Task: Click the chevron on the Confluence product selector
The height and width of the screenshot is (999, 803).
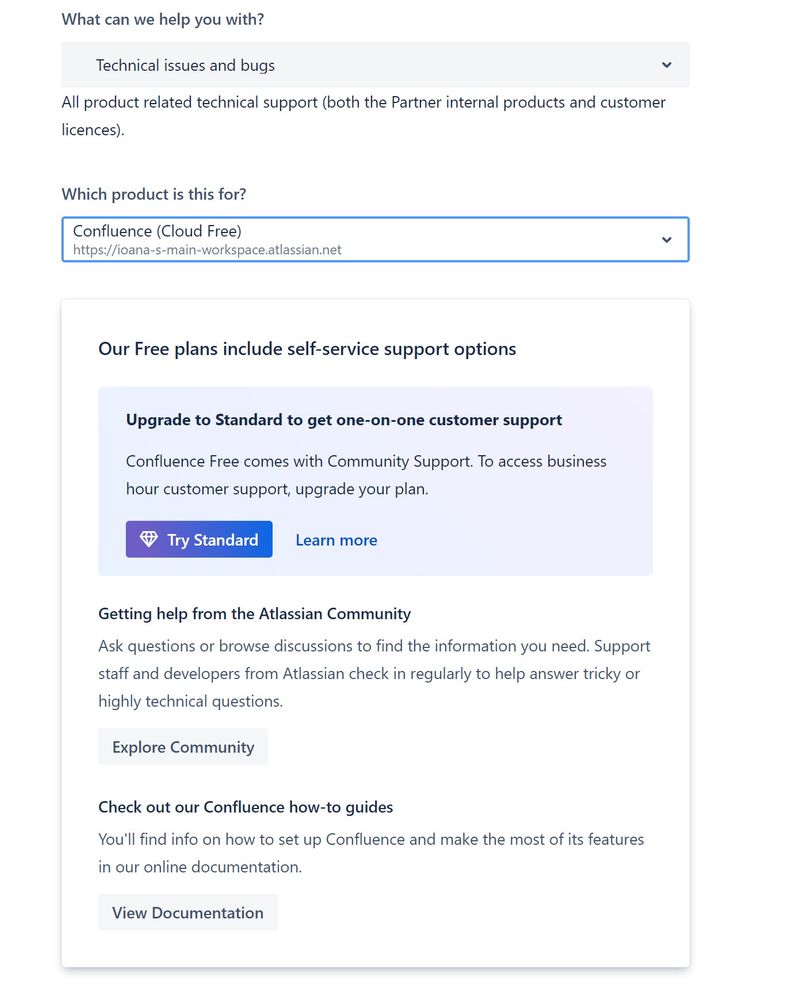Action: pos(667,239)
